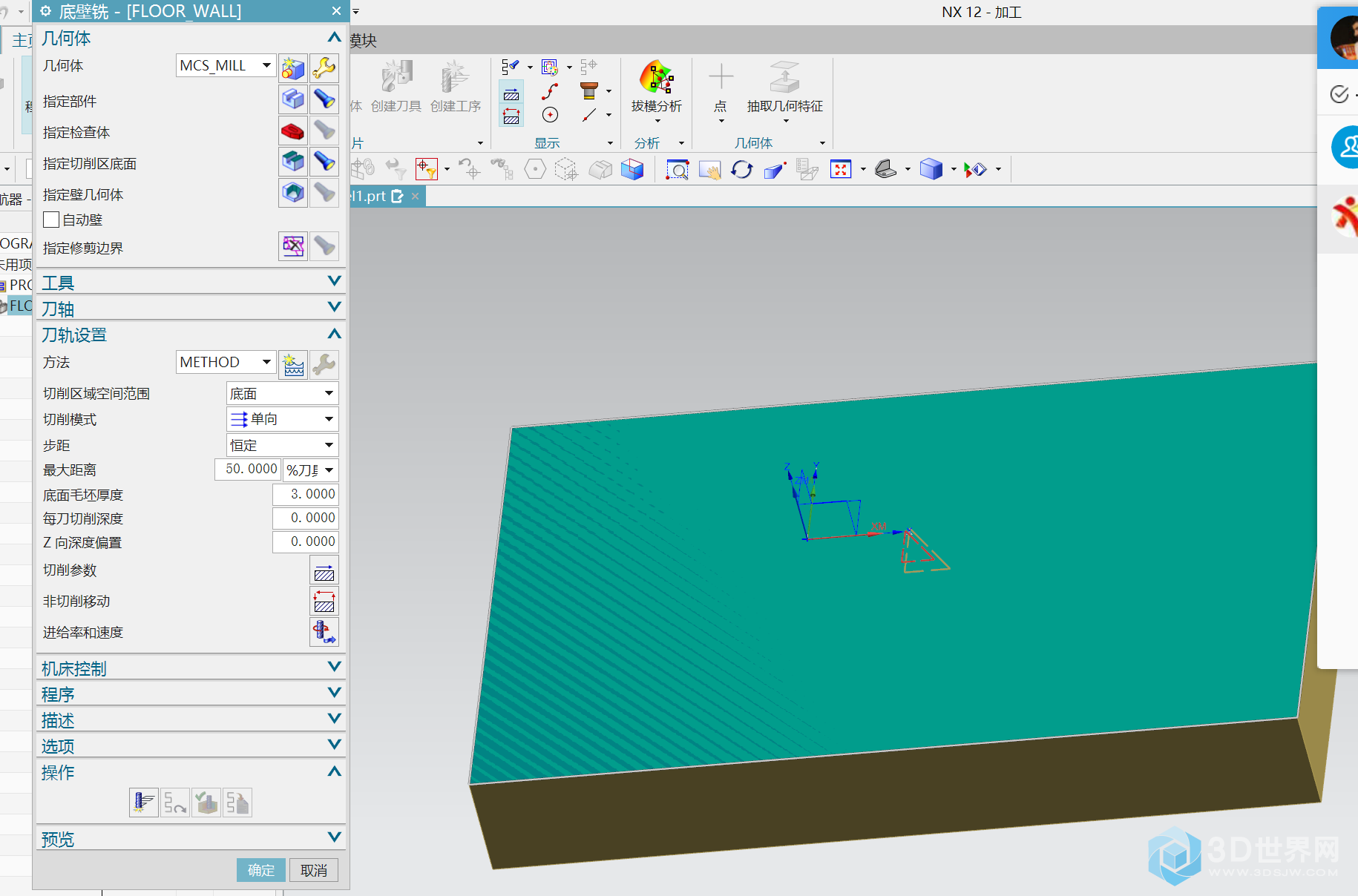Collapse the Path Settings (刀轨设置) section

point(334,334)
